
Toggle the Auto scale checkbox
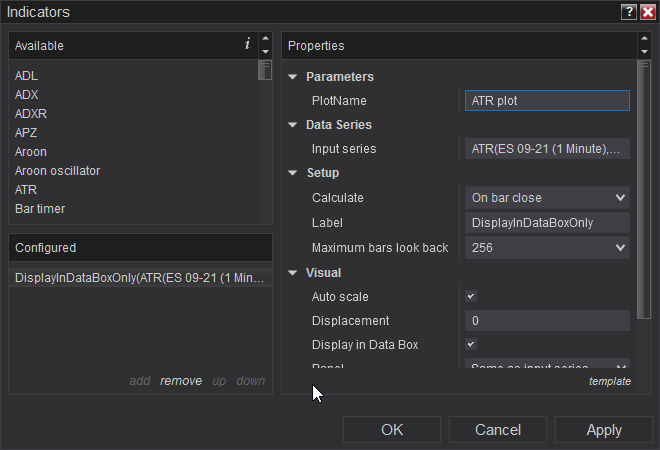[x=471, y=297]
